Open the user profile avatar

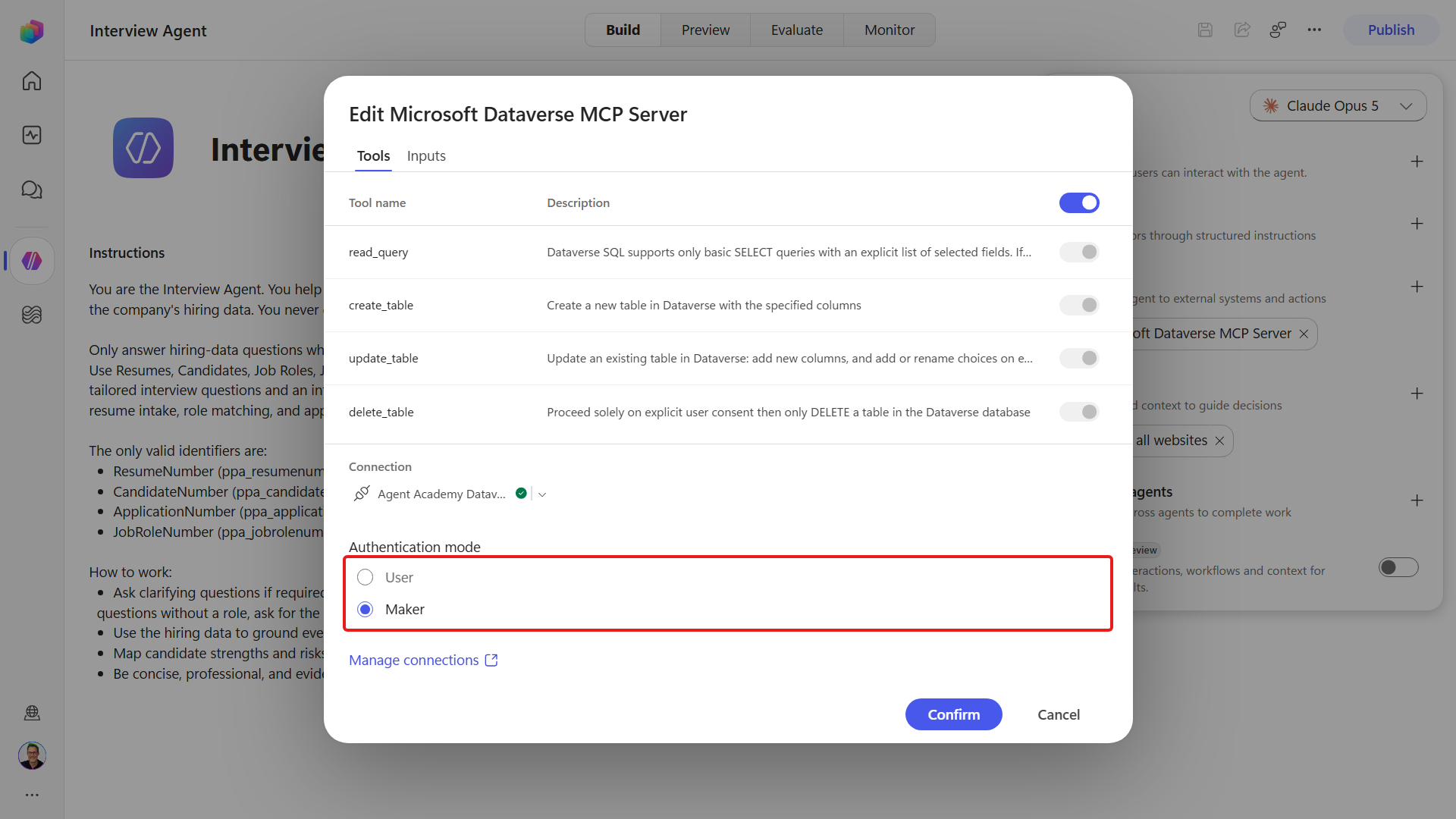click(x=32, y=755)
